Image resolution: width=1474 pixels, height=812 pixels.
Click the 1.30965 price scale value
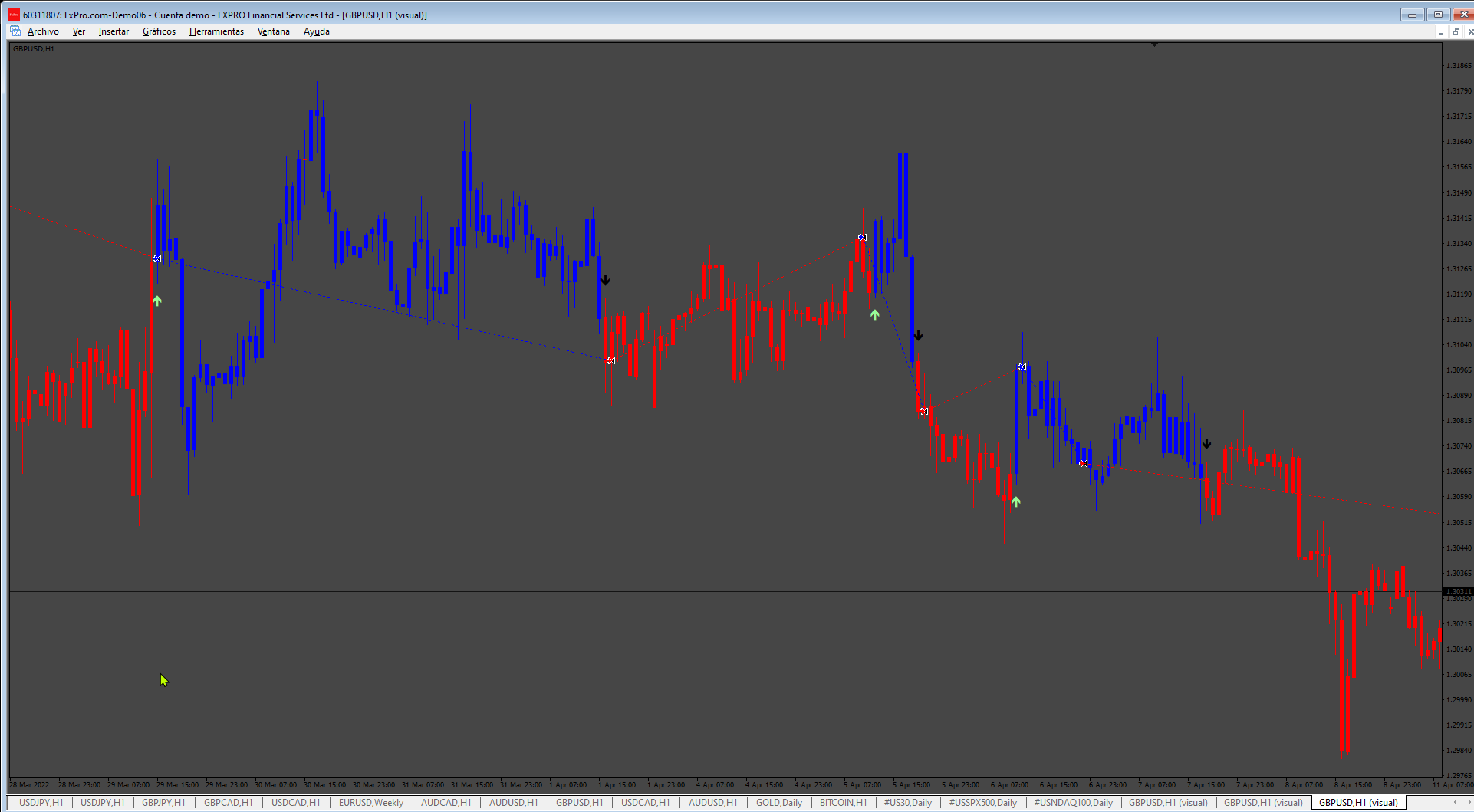pyautogui.click(x=1459, y=370)
